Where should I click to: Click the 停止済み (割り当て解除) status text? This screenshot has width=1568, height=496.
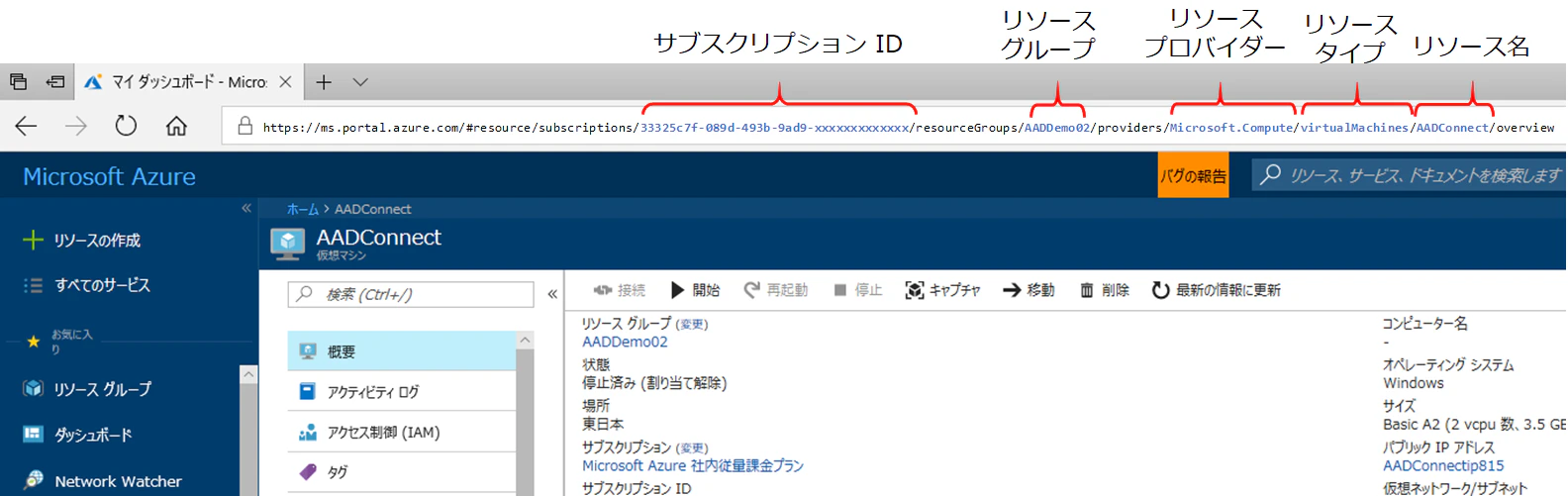point(654,383)
